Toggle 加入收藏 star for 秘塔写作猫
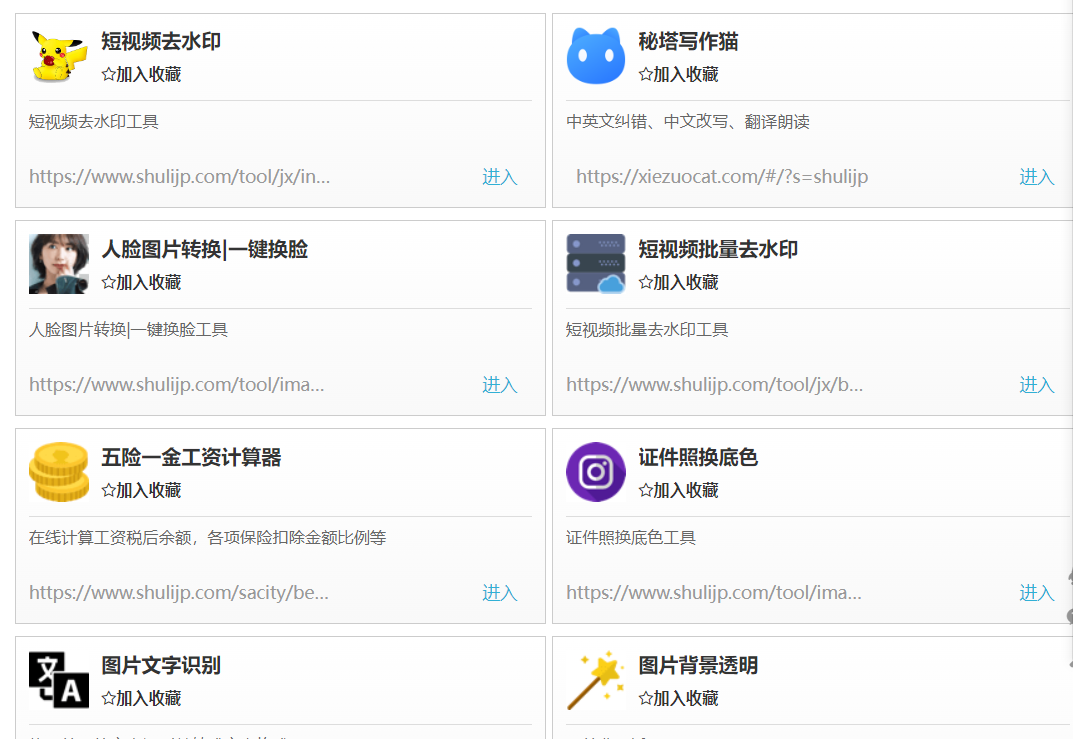1073x739 pixels. pyautogui.click(x=676, y=74)
